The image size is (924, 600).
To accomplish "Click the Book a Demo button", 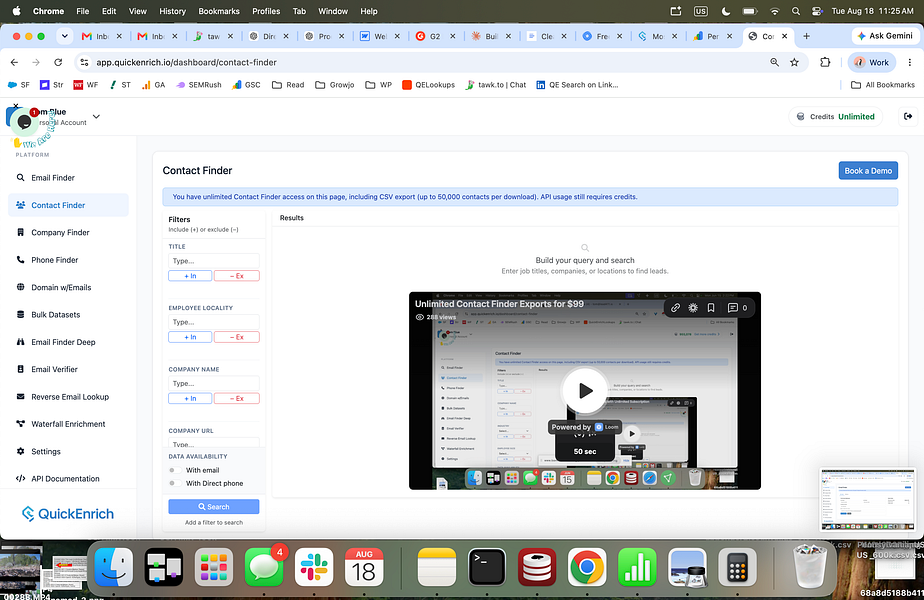I will click(868, 170).
